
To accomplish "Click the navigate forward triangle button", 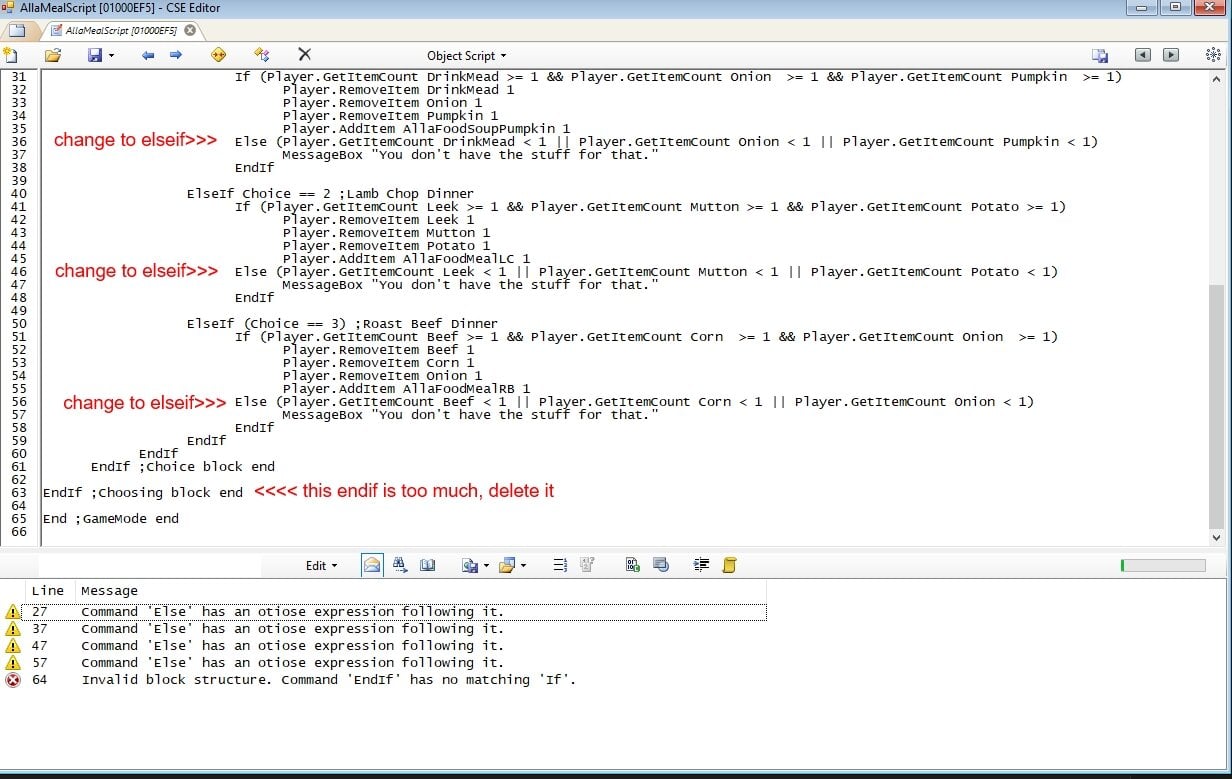I will [x=1171, y=55].
